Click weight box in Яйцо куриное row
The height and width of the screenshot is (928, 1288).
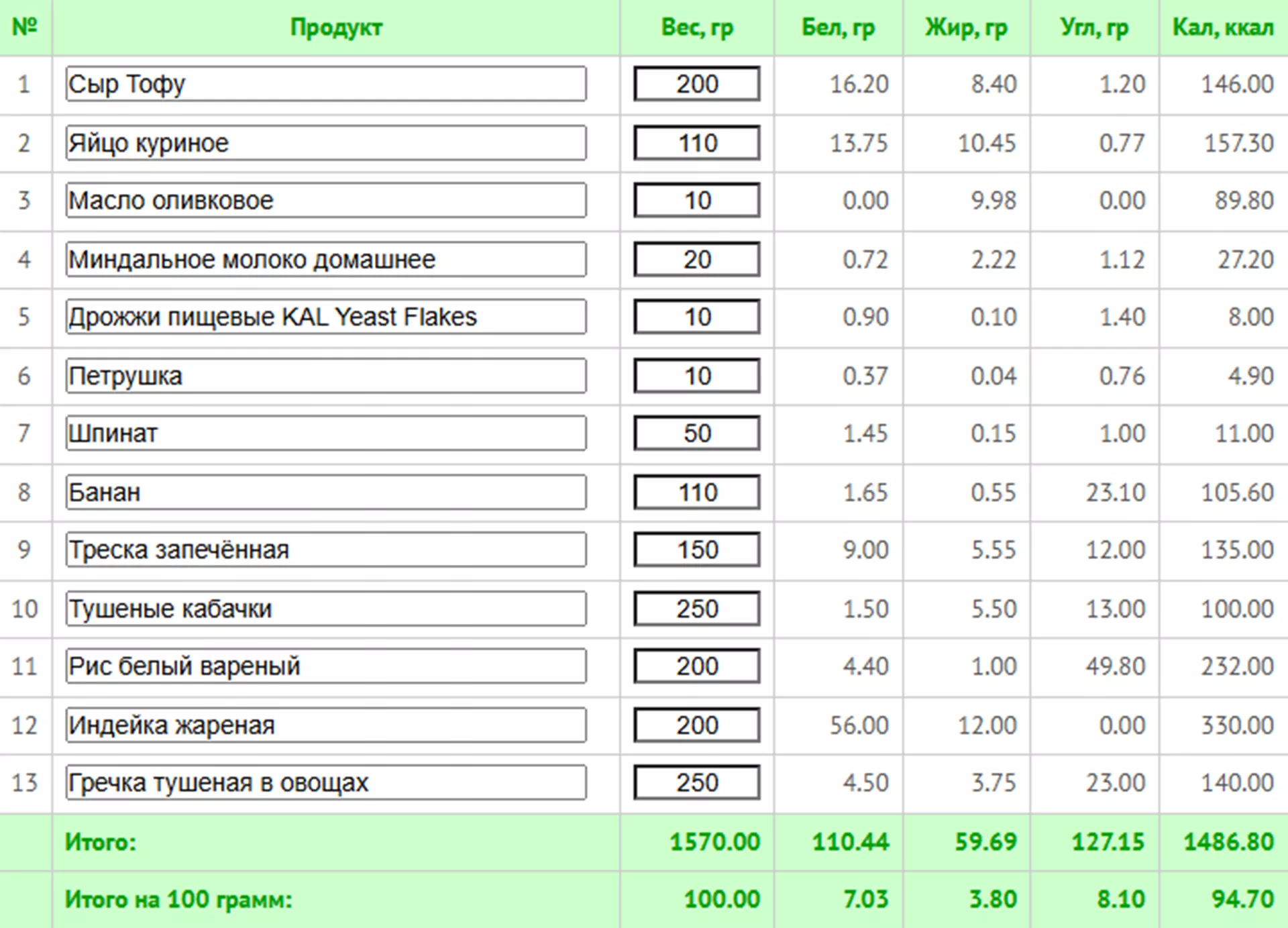coord(696,143)
